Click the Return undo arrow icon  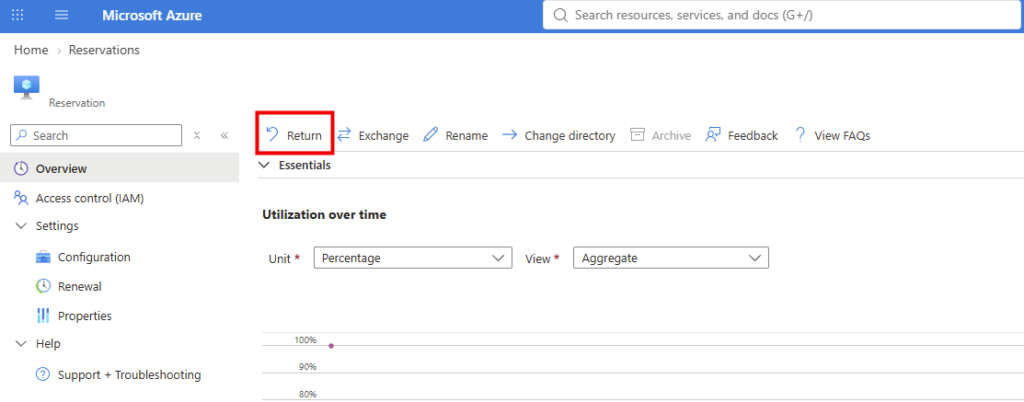272,134
